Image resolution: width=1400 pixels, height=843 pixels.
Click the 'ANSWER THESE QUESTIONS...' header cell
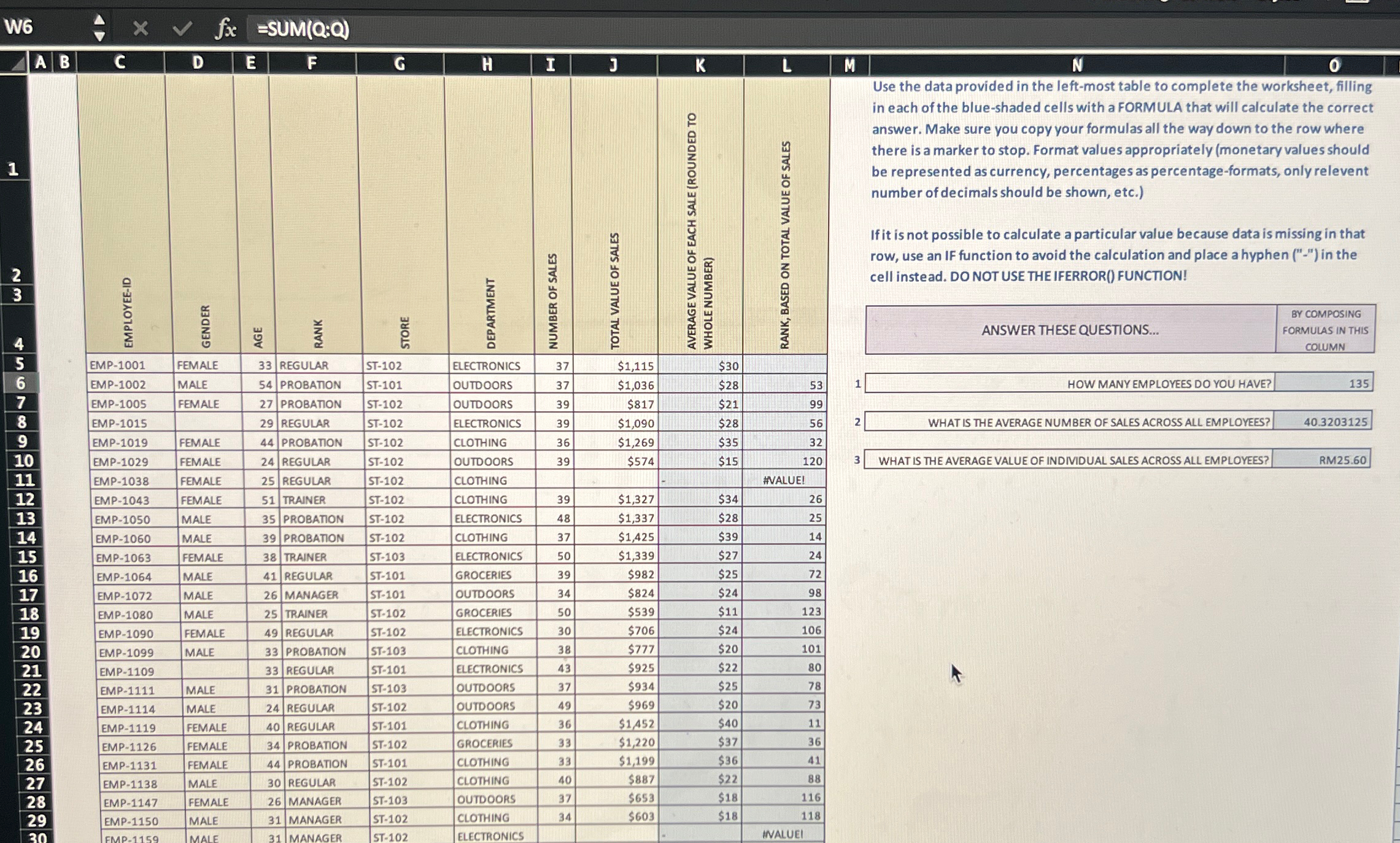[1071, 330]
